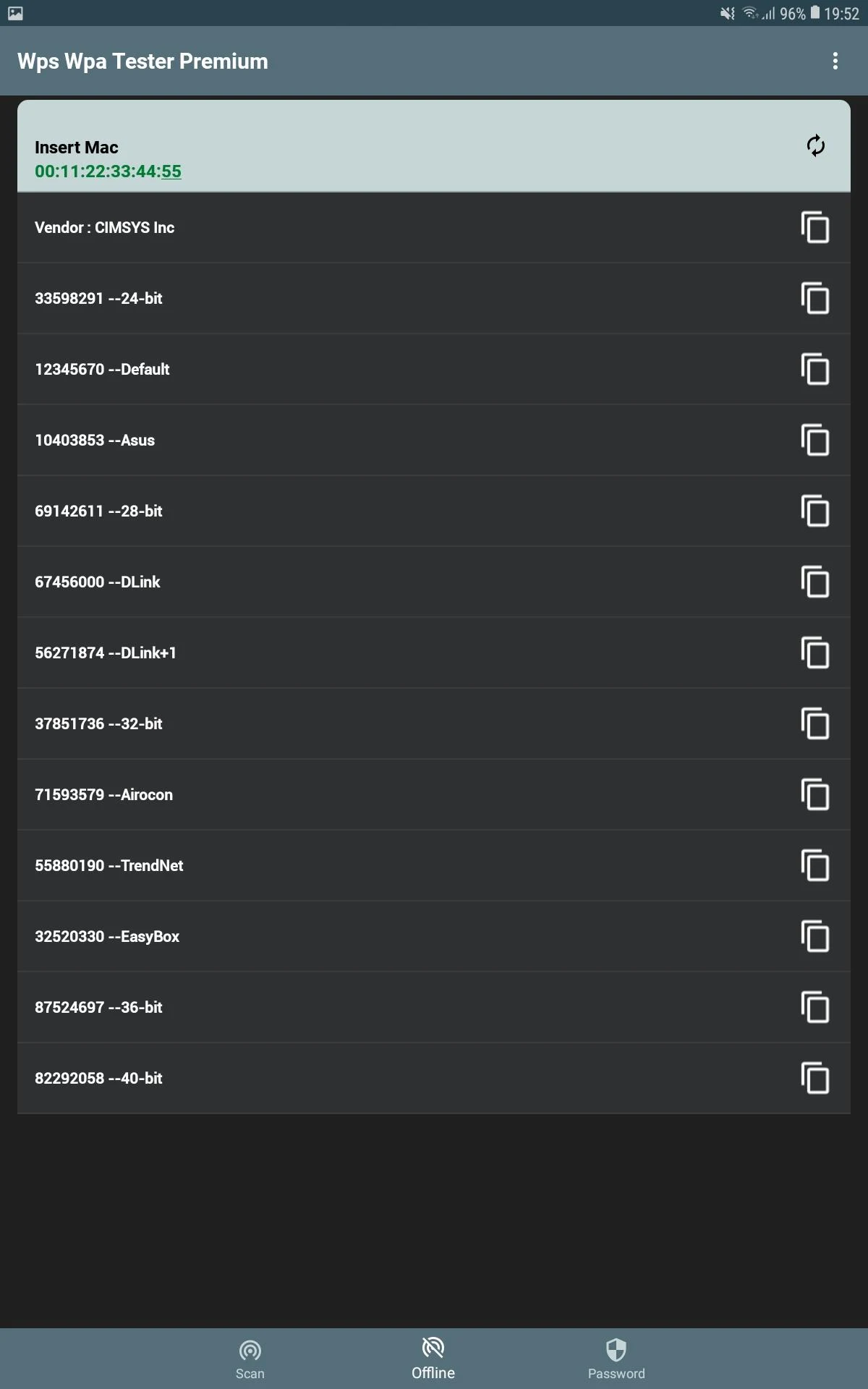Viewport: 868px width, 1389px height.
Task: Copy the Vendor CIMSYS Inc entry
Action: pos(815,228)
